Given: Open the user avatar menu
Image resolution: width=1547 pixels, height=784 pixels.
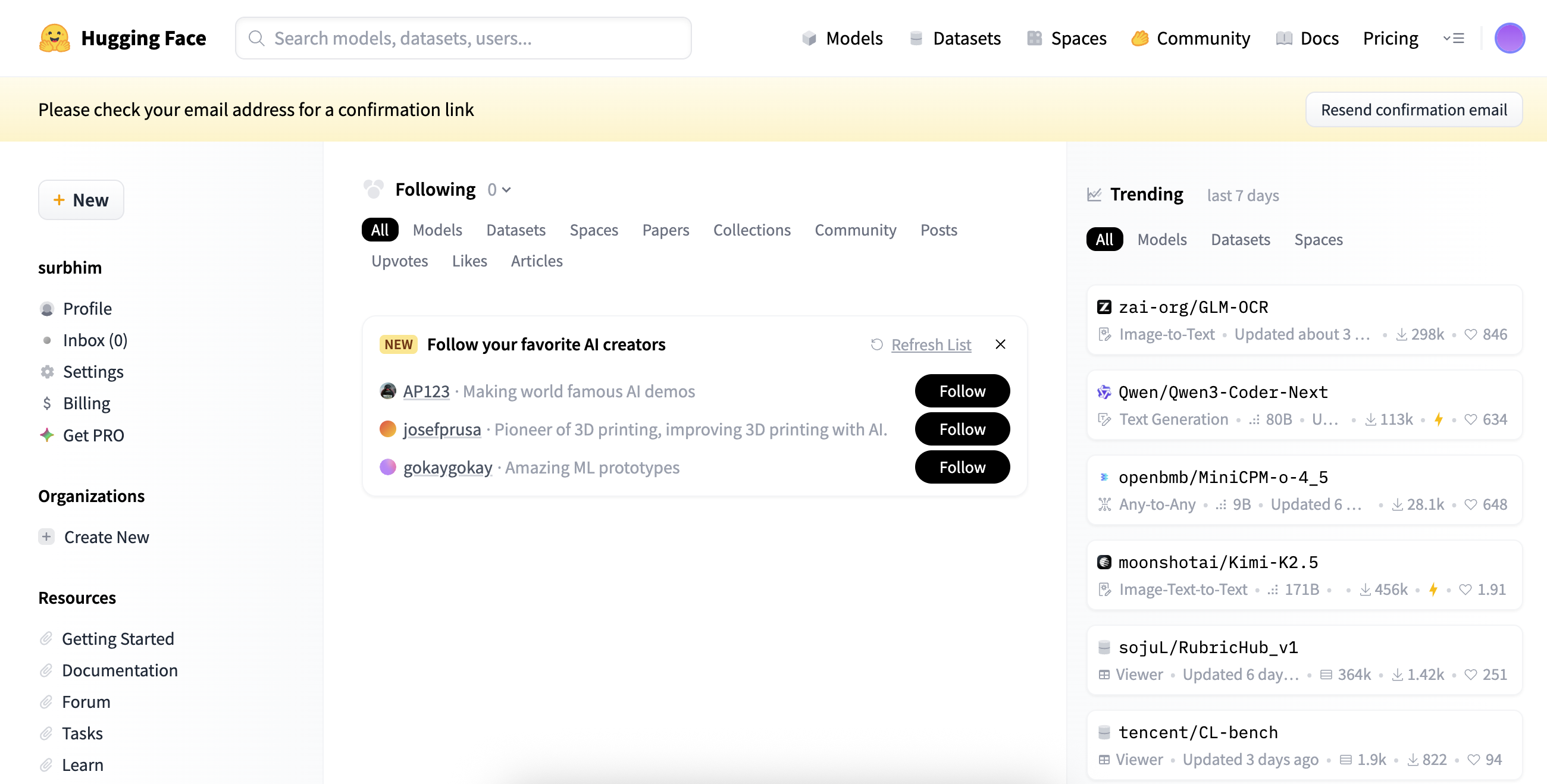Looking at the screenshot, I should click(x=1508, y=39).
